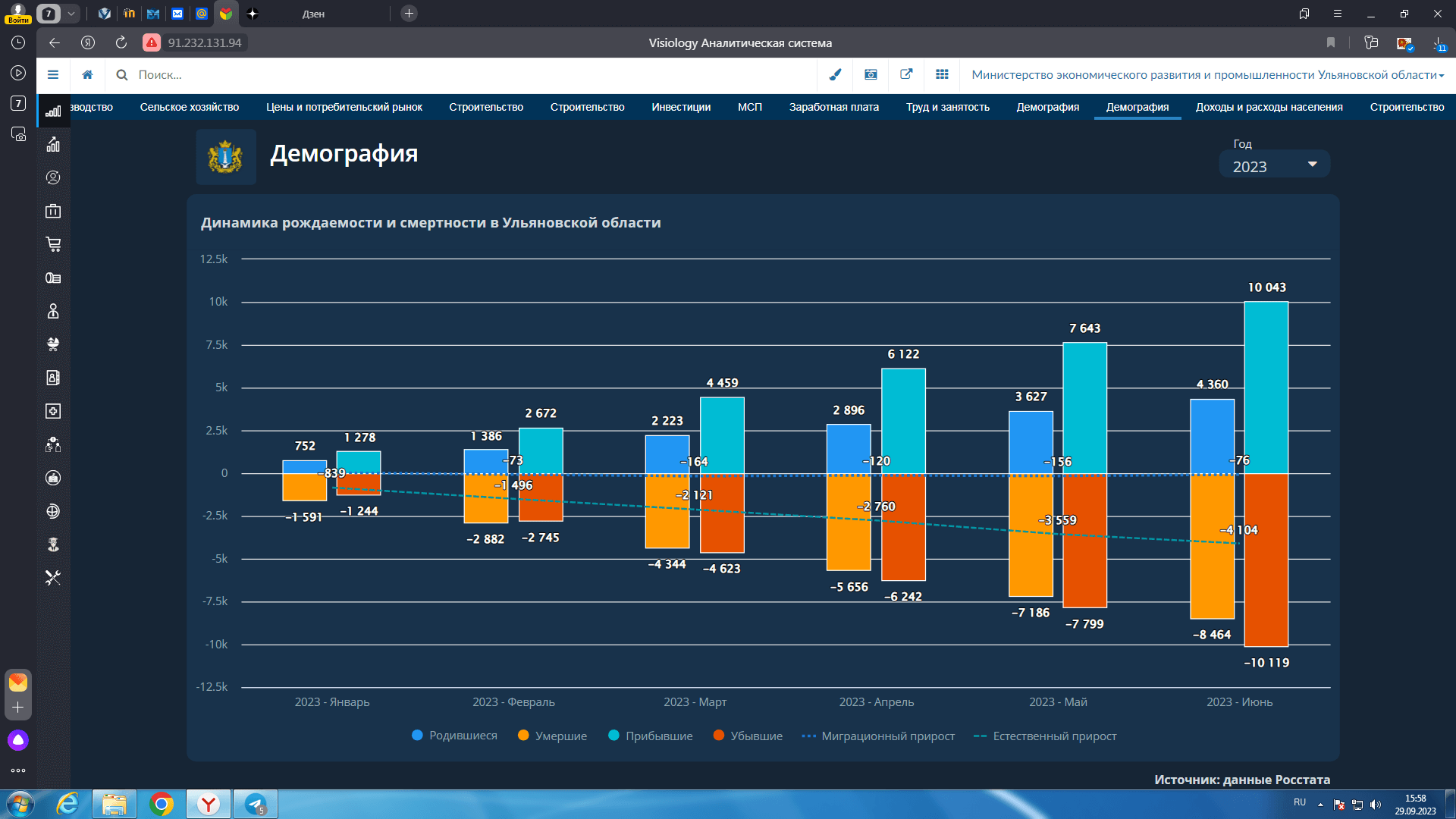Toggle Родившиеся legend series

tap(454, 736)
